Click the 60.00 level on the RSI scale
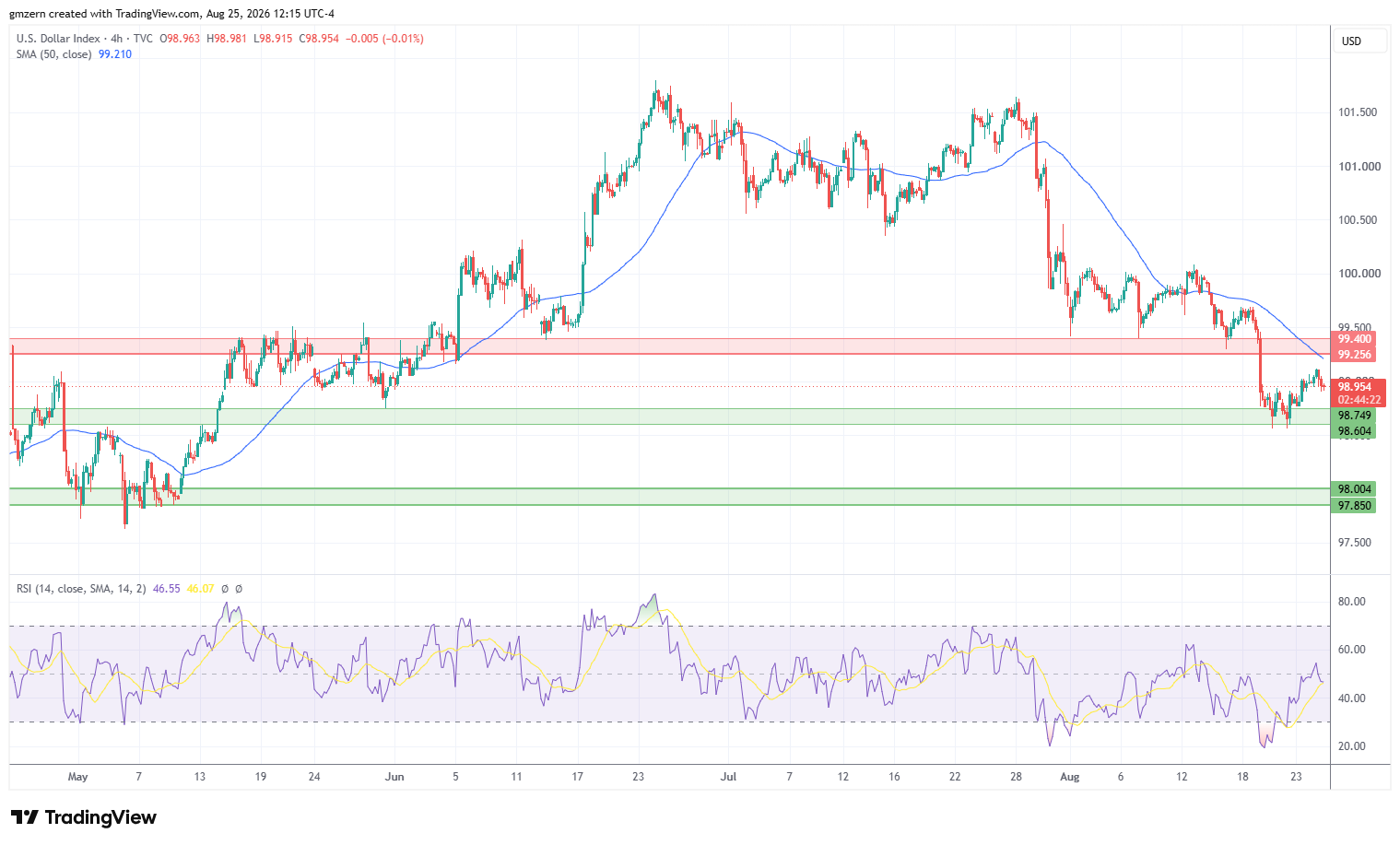This screenshot has width=1400, height=845. [1352, 650]
